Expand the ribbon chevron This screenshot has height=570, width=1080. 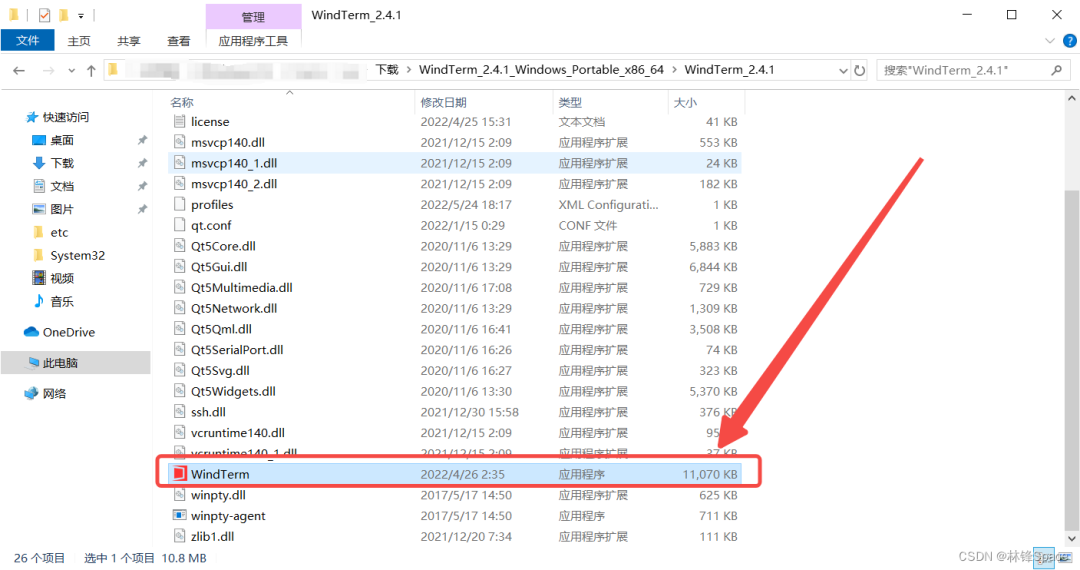[x=1050, y=41]
